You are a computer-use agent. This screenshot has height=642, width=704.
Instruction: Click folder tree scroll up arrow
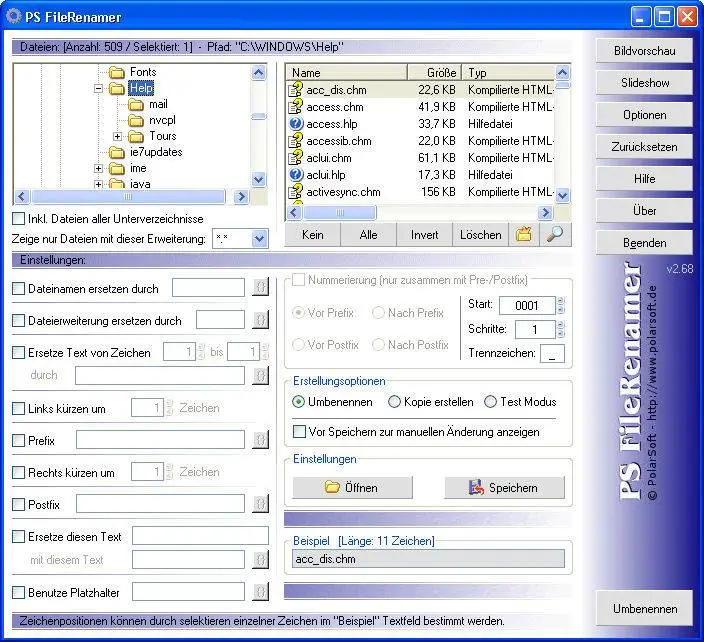259,72
